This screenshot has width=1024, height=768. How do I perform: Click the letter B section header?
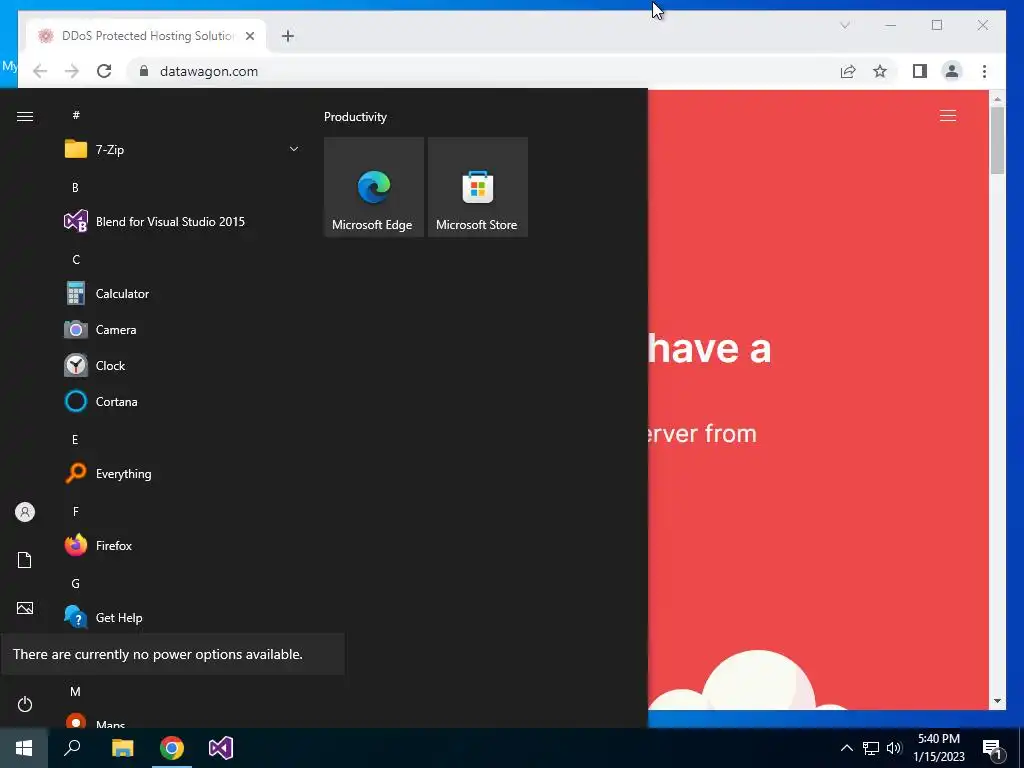pos(75,187)
